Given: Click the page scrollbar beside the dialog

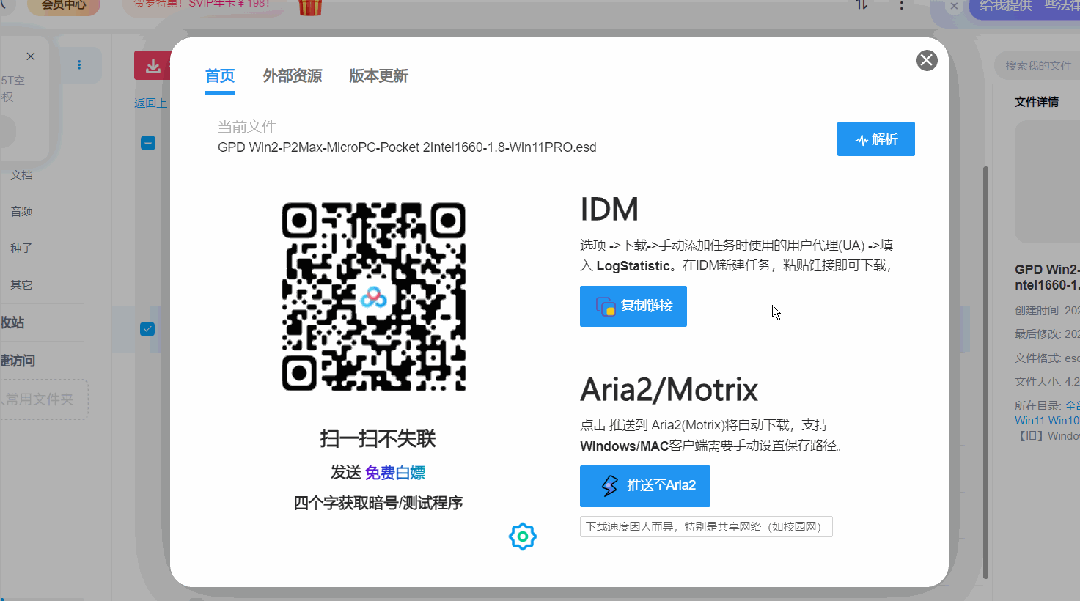Looking at the screenshot, I should pos(985,372).
